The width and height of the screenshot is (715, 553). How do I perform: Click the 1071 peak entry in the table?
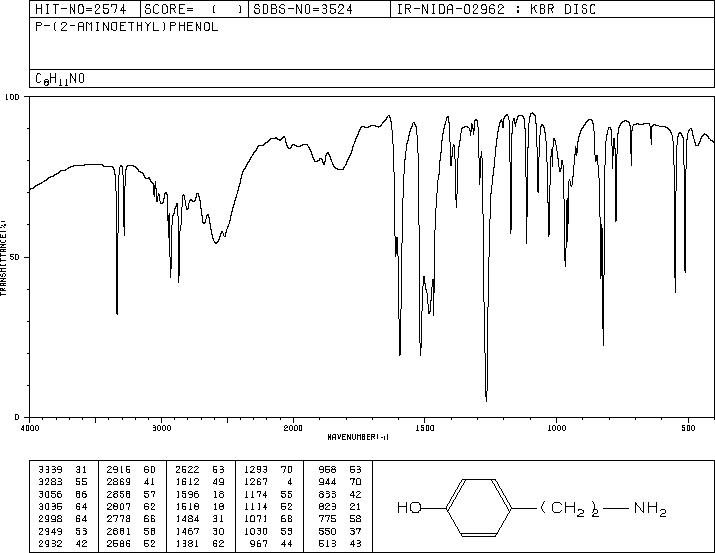point(269,519)
